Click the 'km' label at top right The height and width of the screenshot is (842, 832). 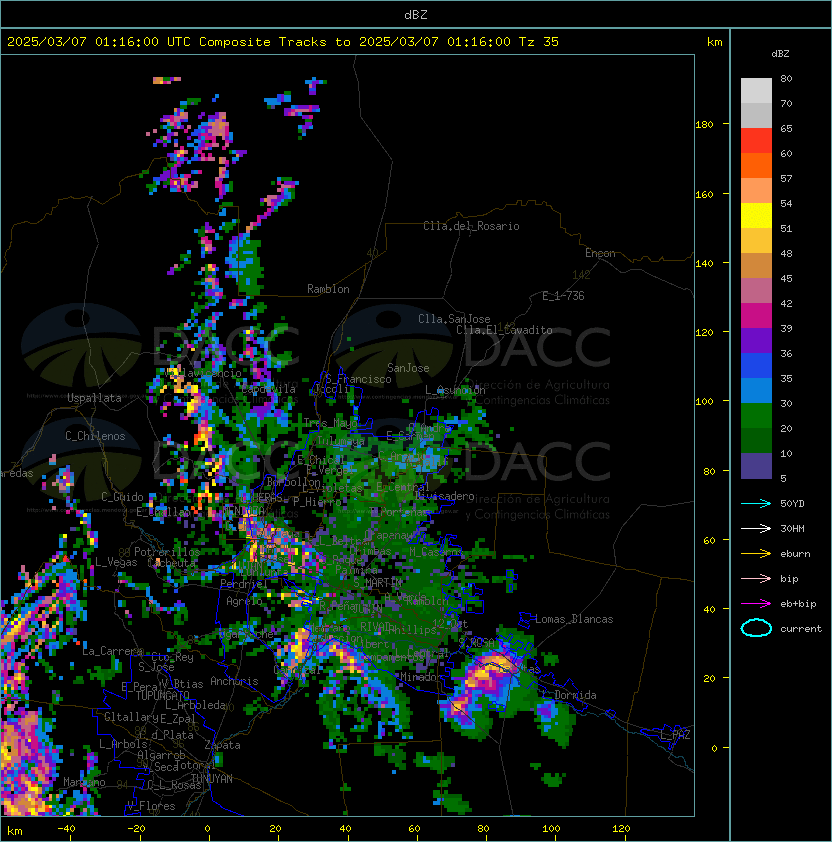714,42
